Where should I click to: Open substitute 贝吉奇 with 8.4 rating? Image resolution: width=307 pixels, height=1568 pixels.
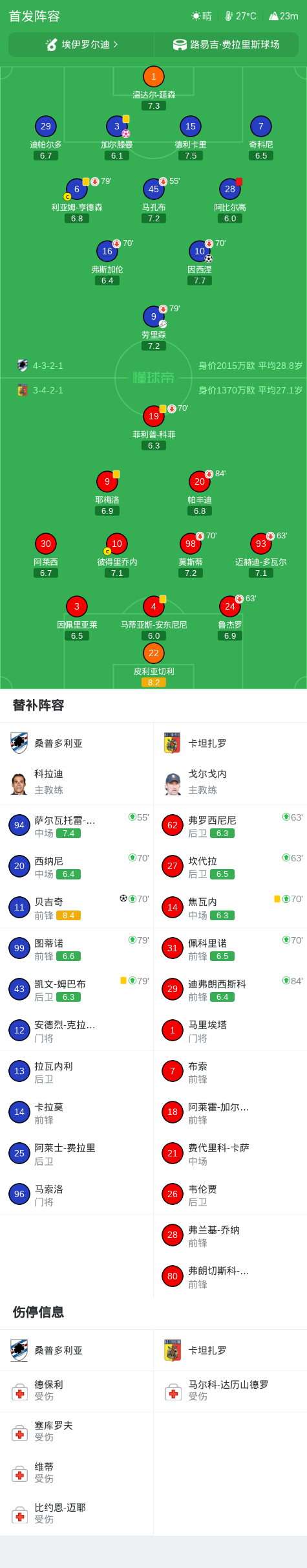[x=77, y=907]
